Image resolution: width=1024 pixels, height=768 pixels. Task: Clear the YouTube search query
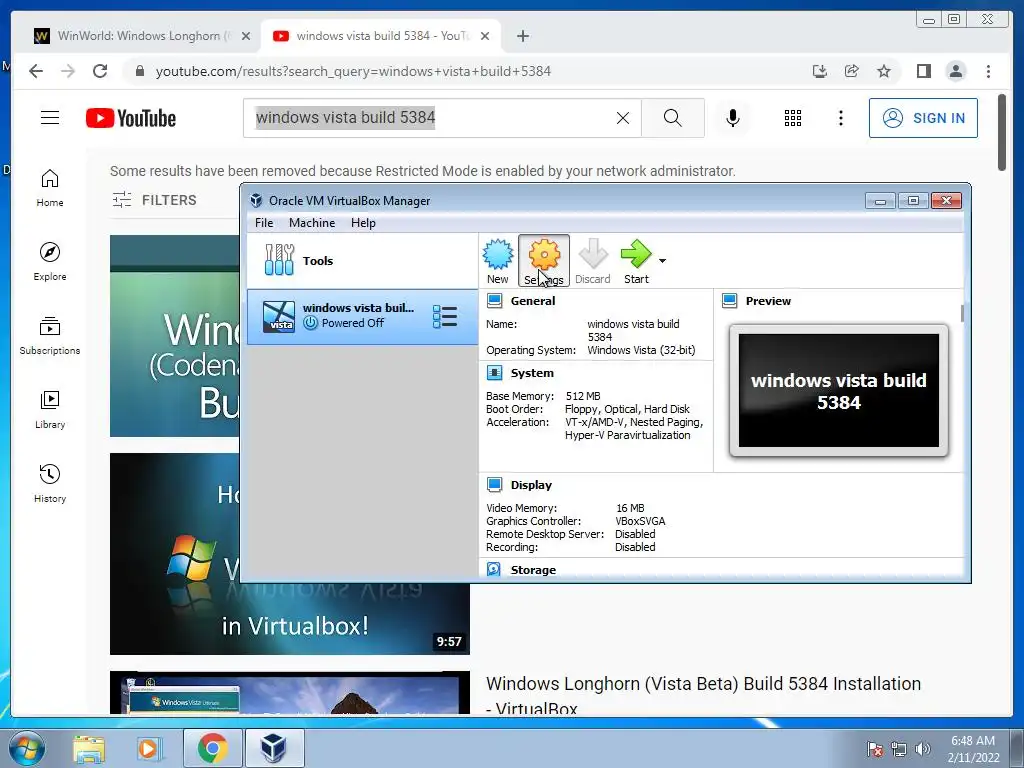tap(623, 118)
